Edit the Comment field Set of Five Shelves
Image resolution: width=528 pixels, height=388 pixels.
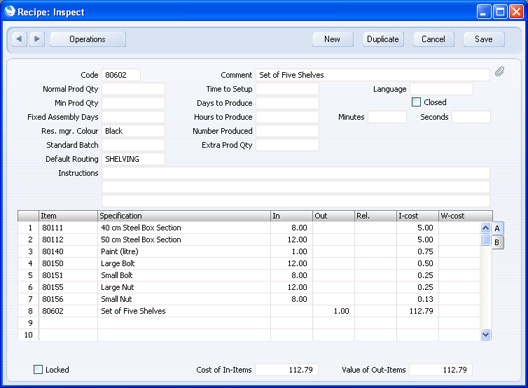pos(373,75)
